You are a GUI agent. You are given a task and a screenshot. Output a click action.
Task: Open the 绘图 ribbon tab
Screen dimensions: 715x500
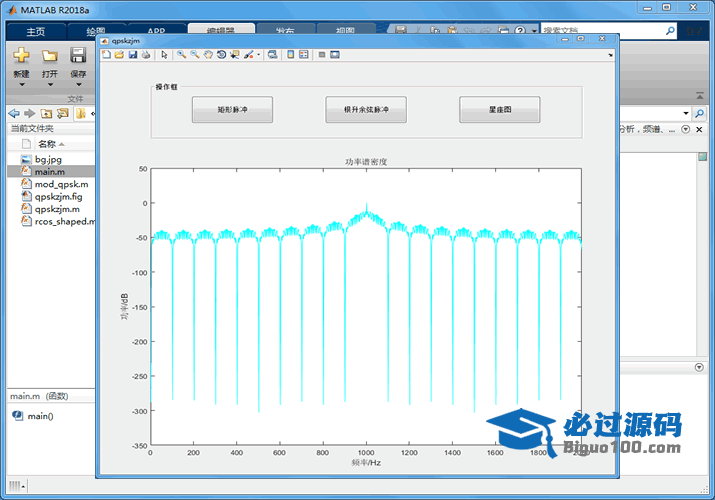95,32
